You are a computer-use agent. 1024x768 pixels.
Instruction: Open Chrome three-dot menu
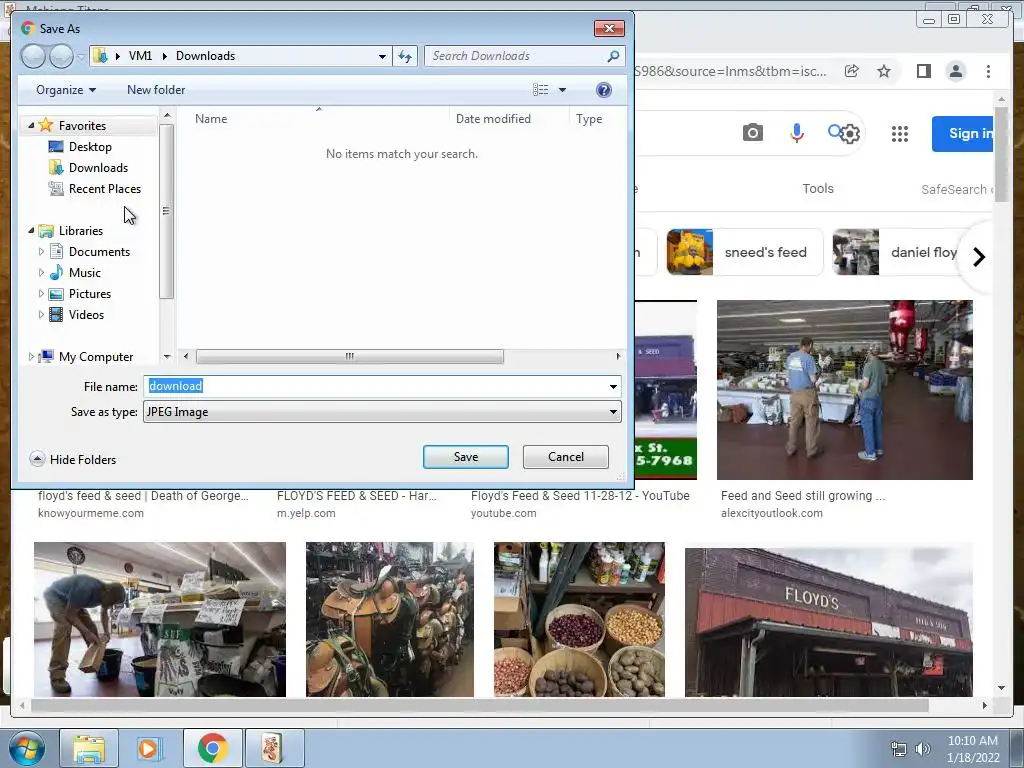[x=988, y=71]
